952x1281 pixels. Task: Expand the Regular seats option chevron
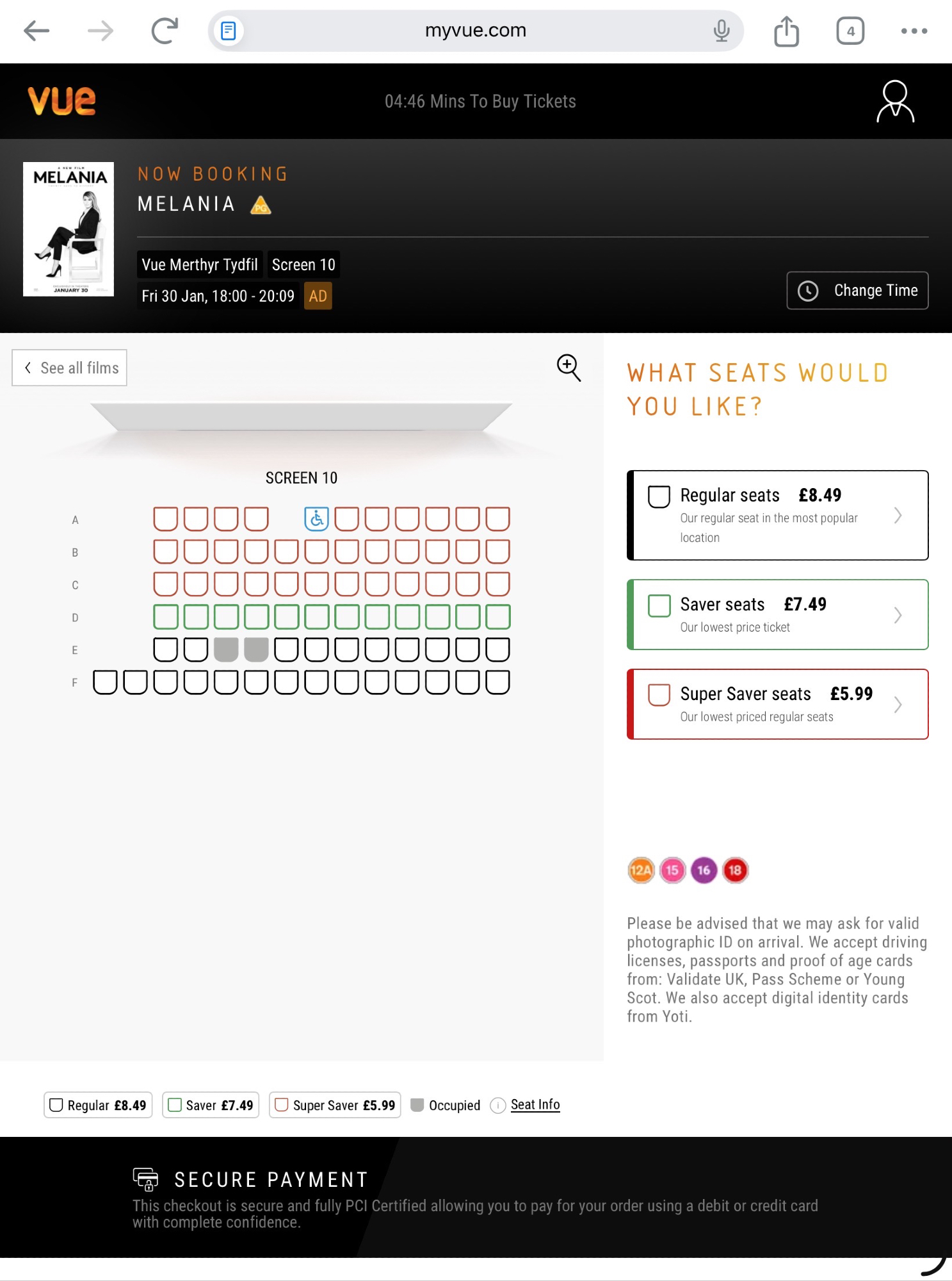(898, 516)
